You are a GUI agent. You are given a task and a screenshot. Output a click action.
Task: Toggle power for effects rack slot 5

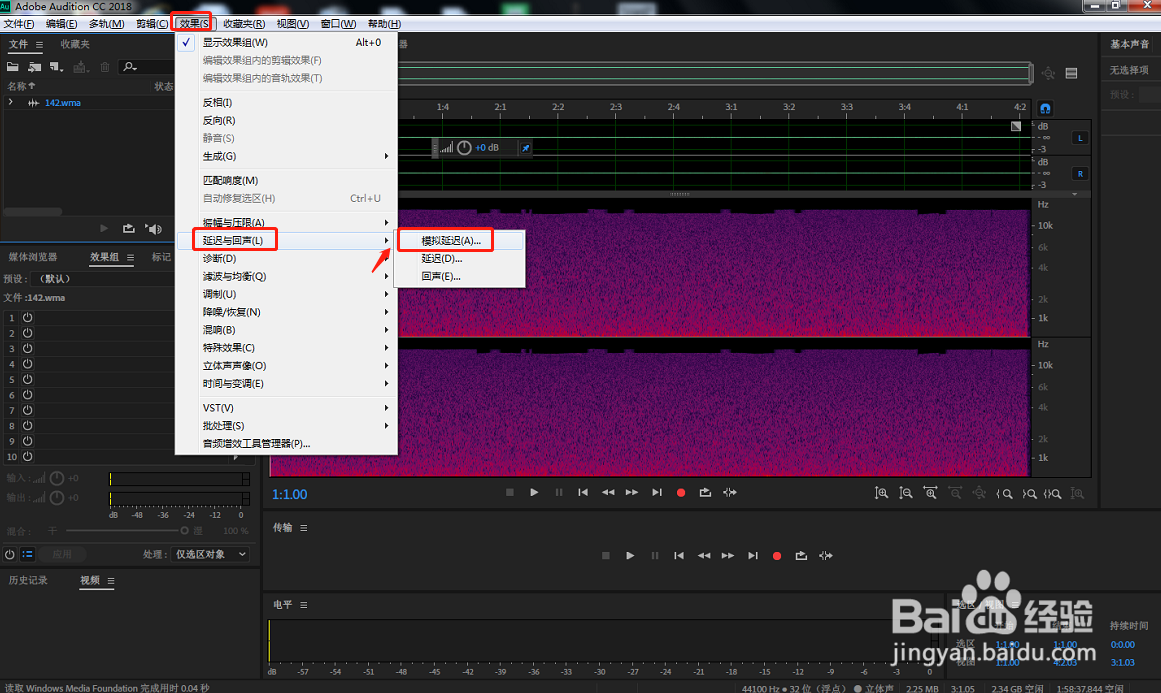point(27,379)
